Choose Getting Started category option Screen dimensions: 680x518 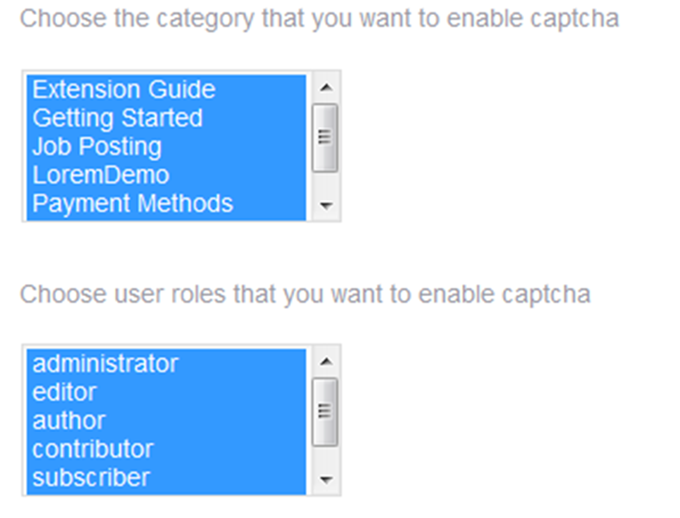tap(117, 118)
